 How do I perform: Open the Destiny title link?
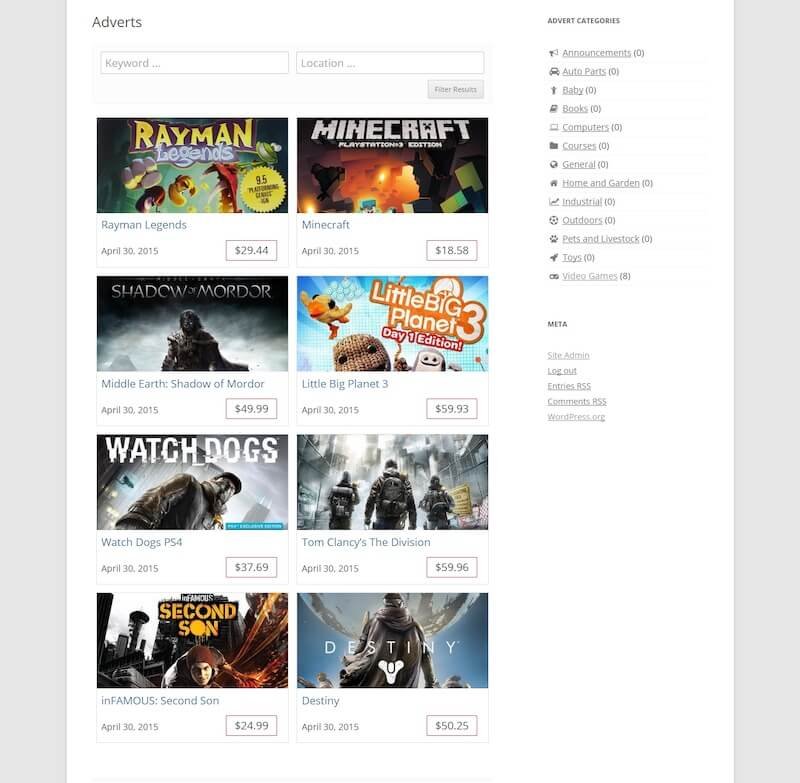click(320, 701)
